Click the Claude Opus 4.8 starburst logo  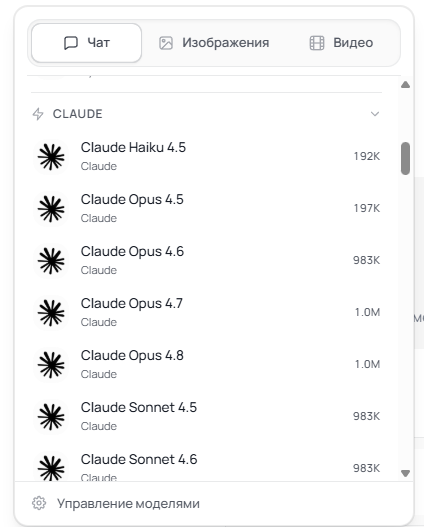51,365
